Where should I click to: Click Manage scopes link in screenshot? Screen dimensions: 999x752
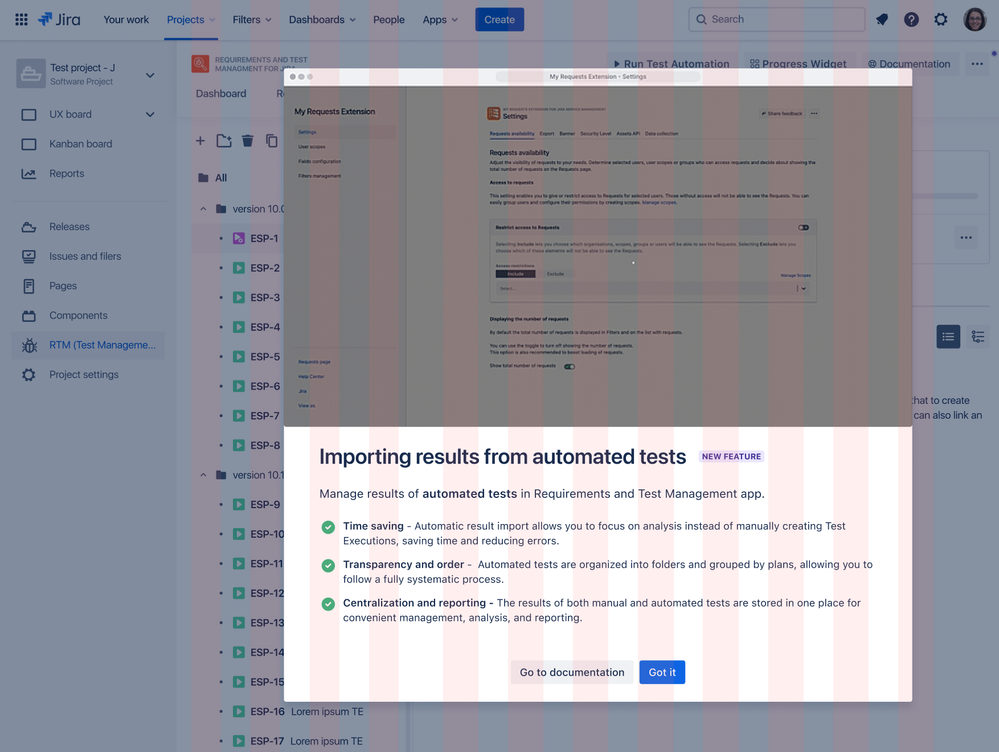click(659, 203)
